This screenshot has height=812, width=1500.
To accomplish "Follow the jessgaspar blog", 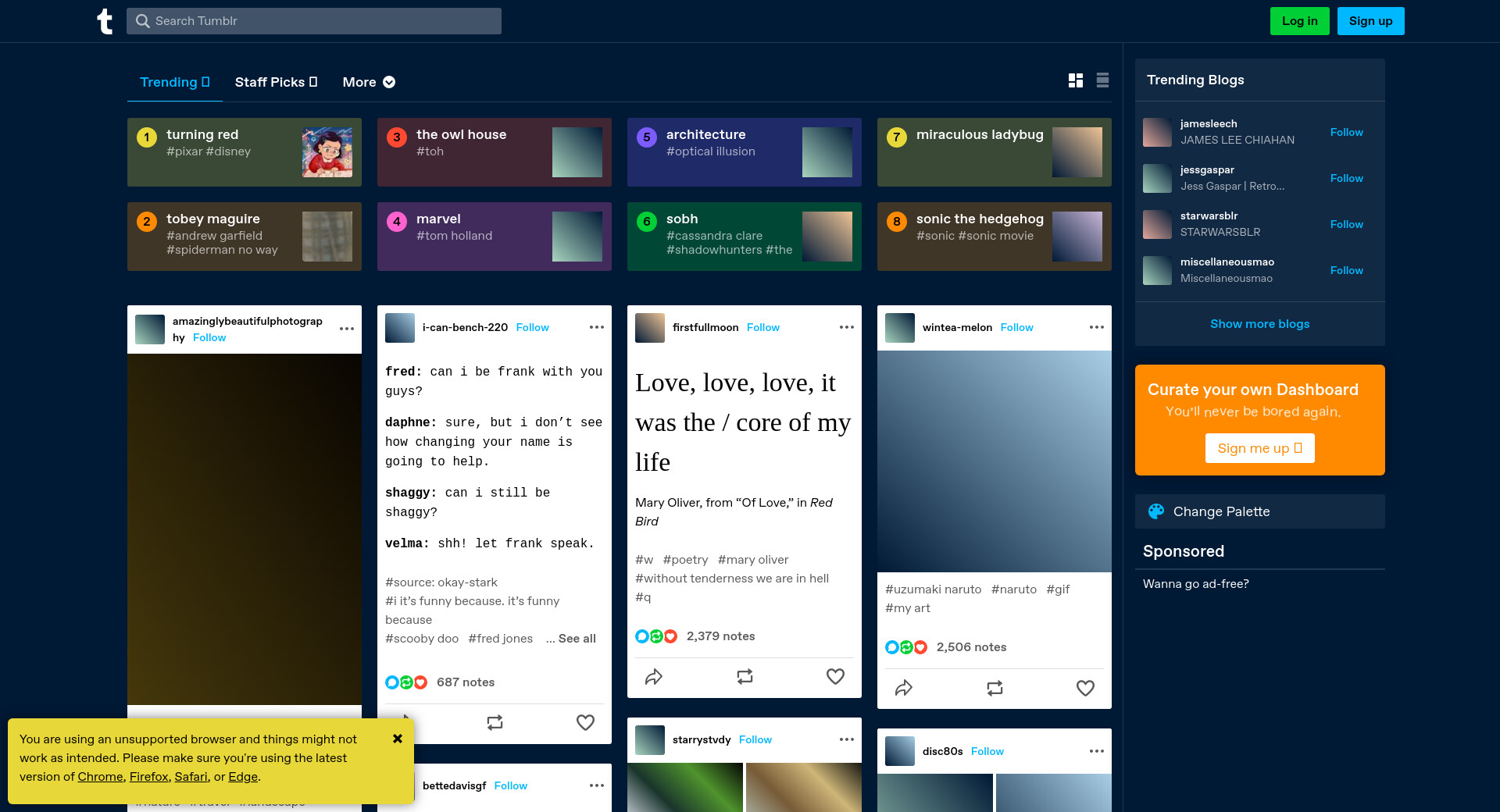I will click(1347, 178).
